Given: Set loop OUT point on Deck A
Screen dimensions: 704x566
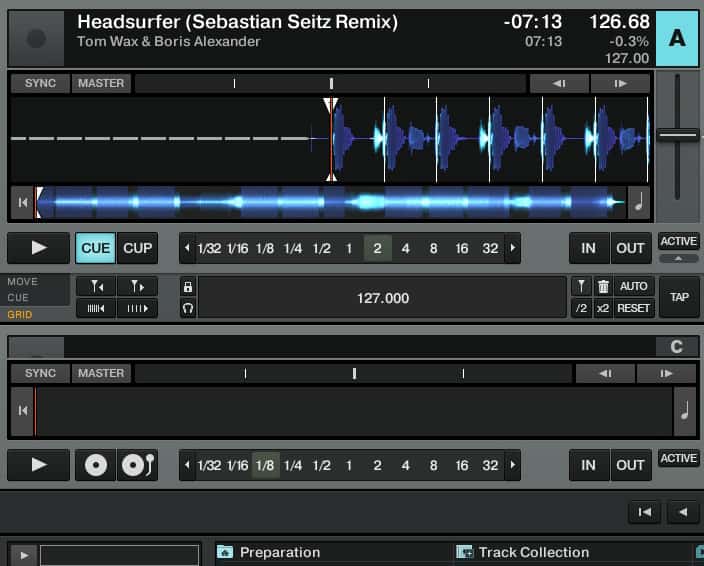Looking at the screenshot, I should (x=630, y=248).
